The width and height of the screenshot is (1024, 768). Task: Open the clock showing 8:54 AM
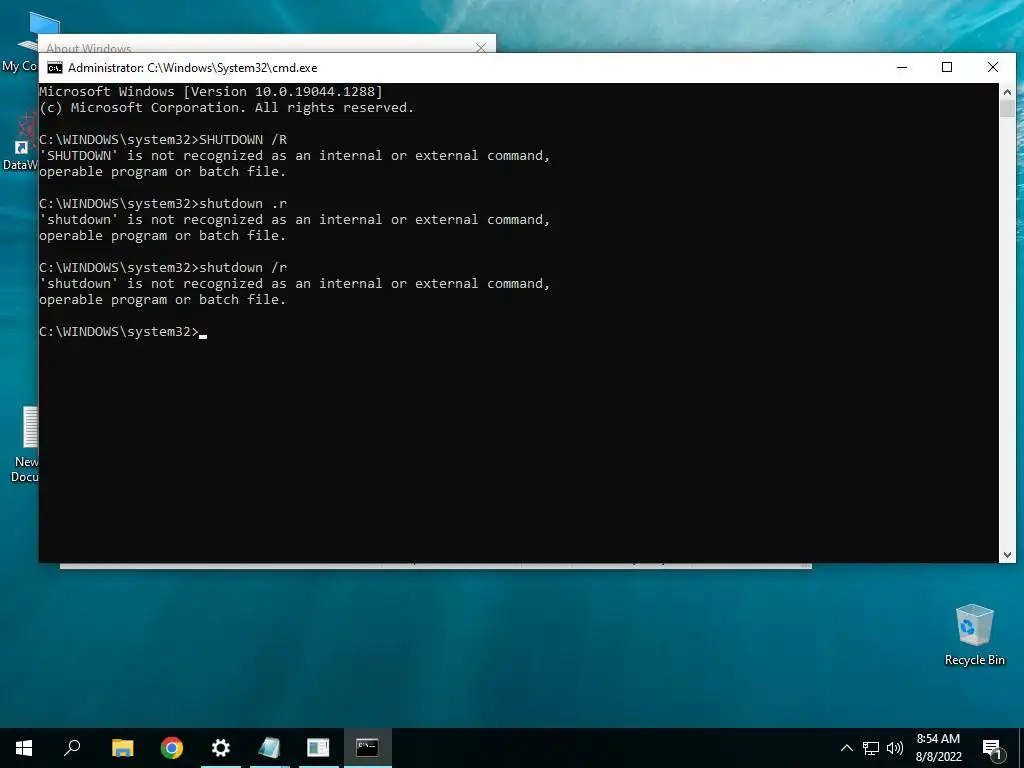(x=938, y=748)
